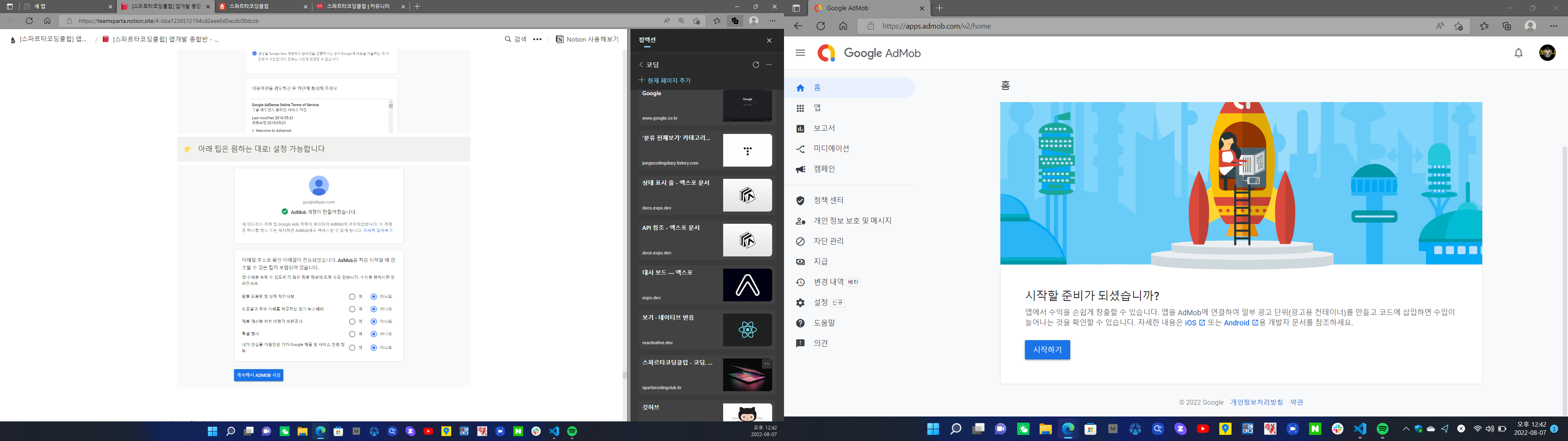
Task: Click home button in AdMob browser
Action: [843, 26]
